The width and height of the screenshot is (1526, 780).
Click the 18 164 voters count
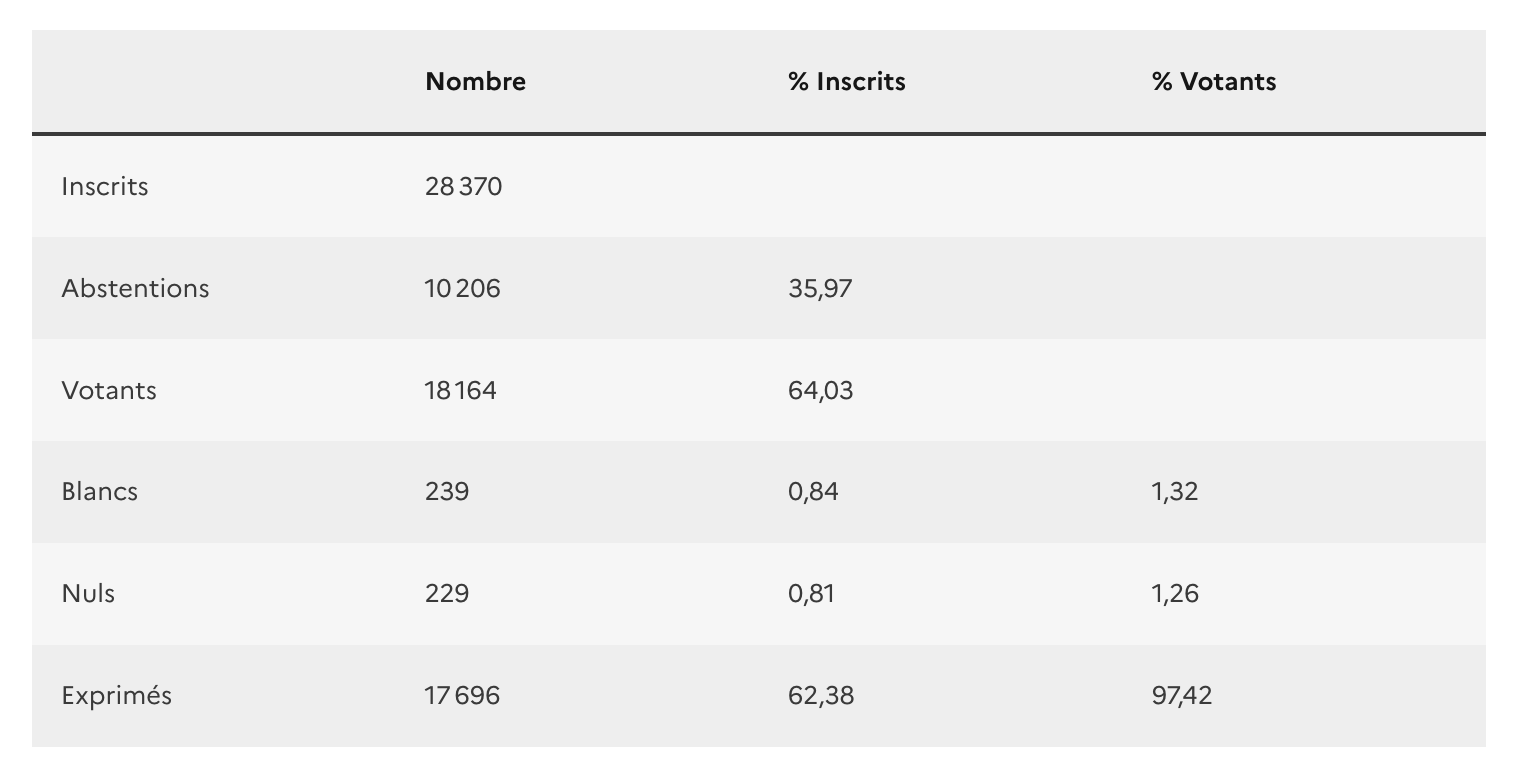(460, 391)
